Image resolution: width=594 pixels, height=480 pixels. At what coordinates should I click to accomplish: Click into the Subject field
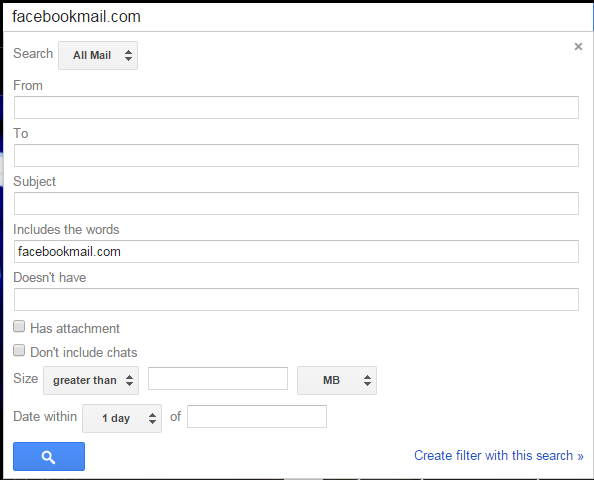[x=296, y=203]
